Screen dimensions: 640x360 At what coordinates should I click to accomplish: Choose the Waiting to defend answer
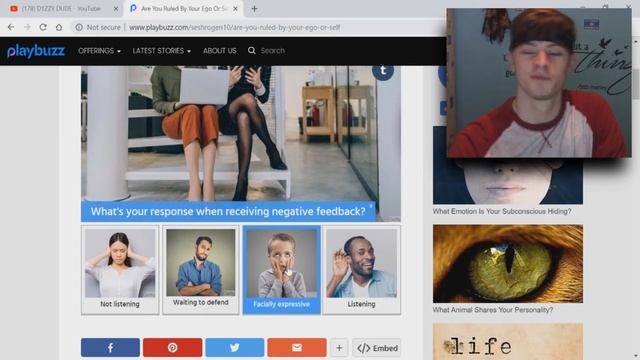coord(200,270)
